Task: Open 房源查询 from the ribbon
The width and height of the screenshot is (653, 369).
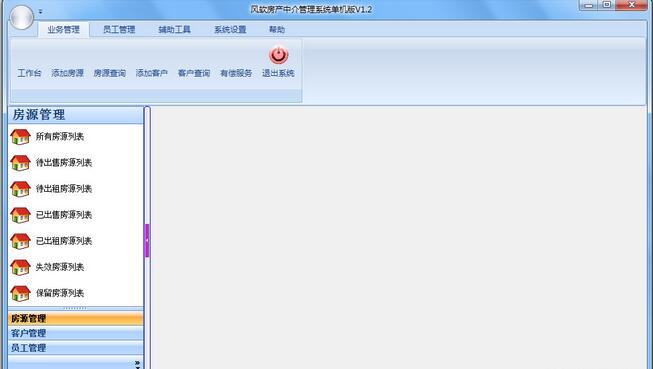Action: click(x=110, y=73)
